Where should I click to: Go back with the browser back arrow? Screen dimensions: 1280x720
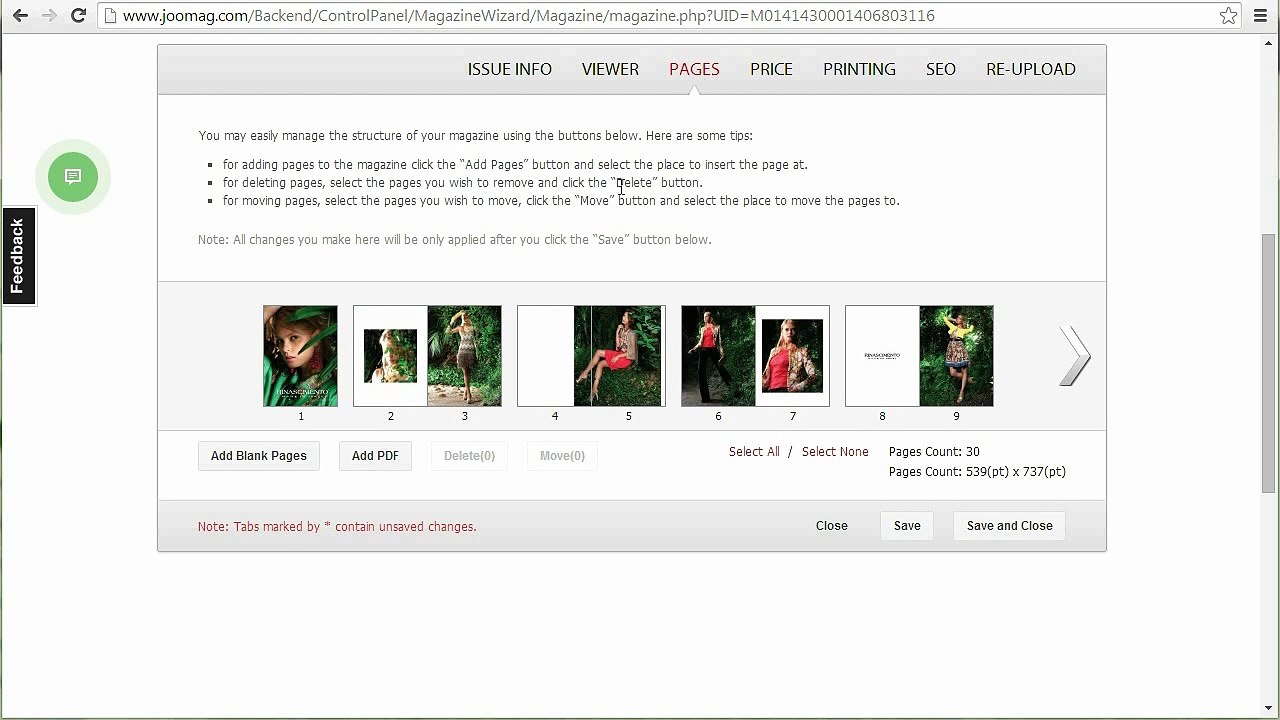pos(20,16)
